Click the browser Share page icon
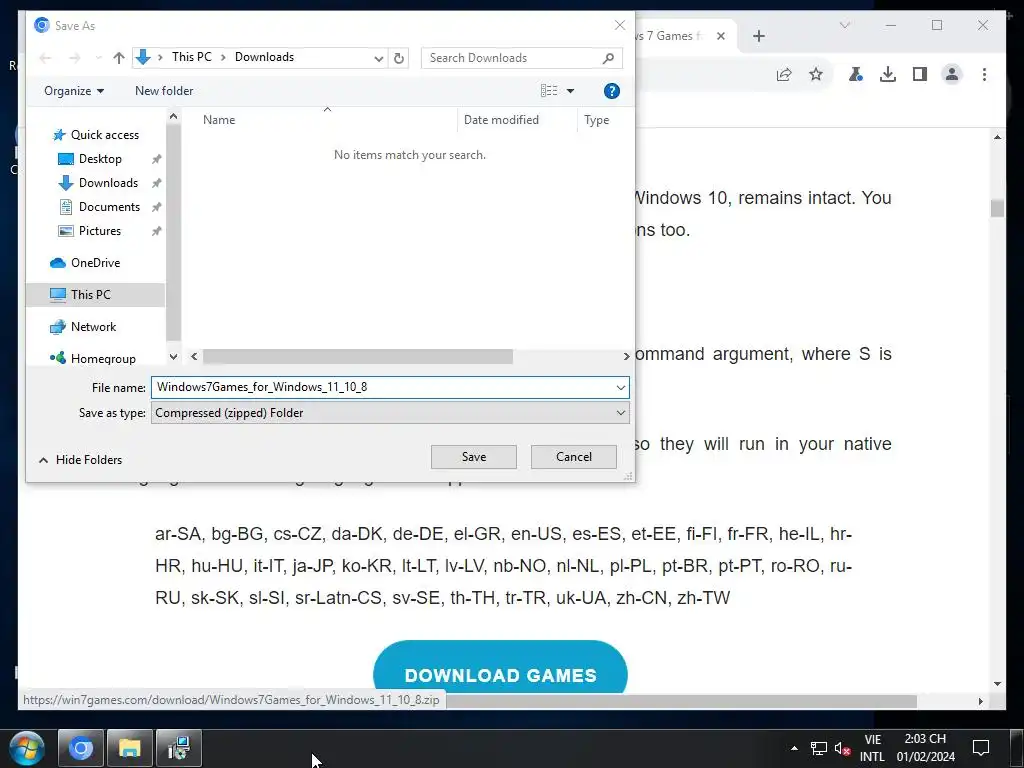Screen dimensions: 1024x768 click(x=784, y=74)
